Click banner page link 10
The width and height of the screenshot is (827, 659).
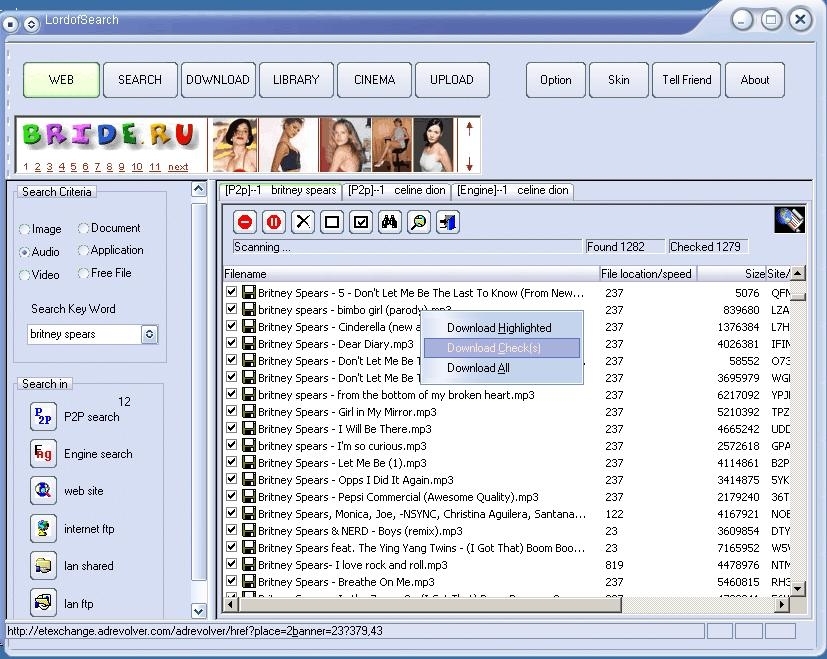click(x=137, y=167)
